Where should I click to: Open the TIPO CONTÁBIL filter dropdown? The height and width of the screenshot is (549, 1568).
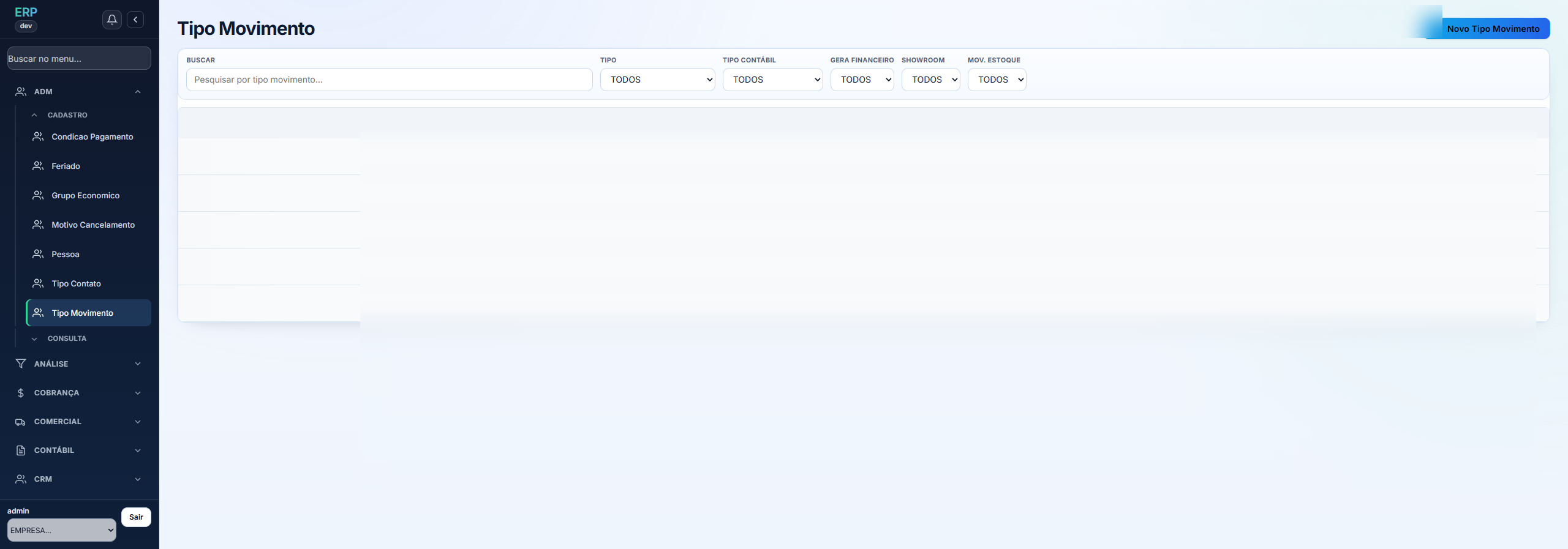pos(772,80)
